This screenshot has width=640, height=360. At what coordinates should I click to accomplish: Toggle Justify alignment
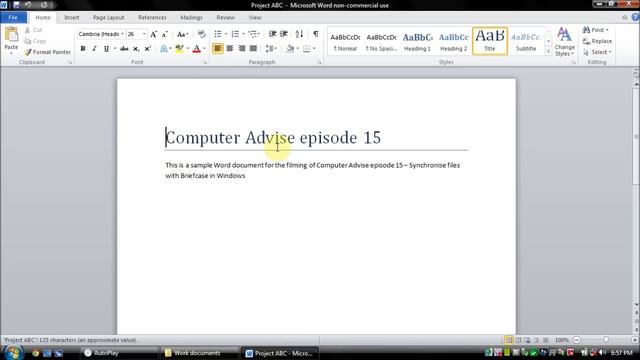click(253, 49)
